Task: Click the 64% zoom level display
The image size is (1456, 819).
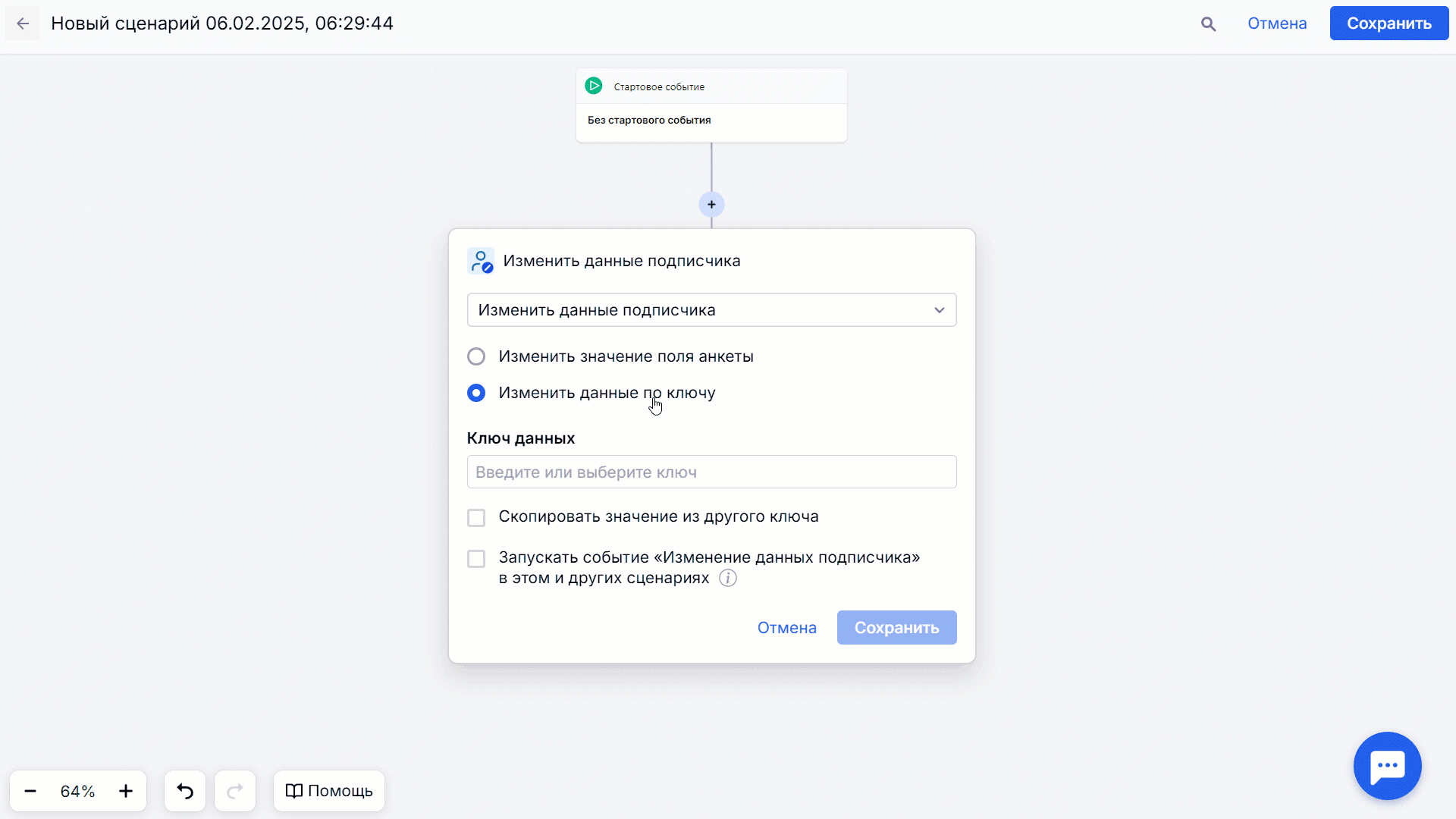Action: tap(77, 791)
